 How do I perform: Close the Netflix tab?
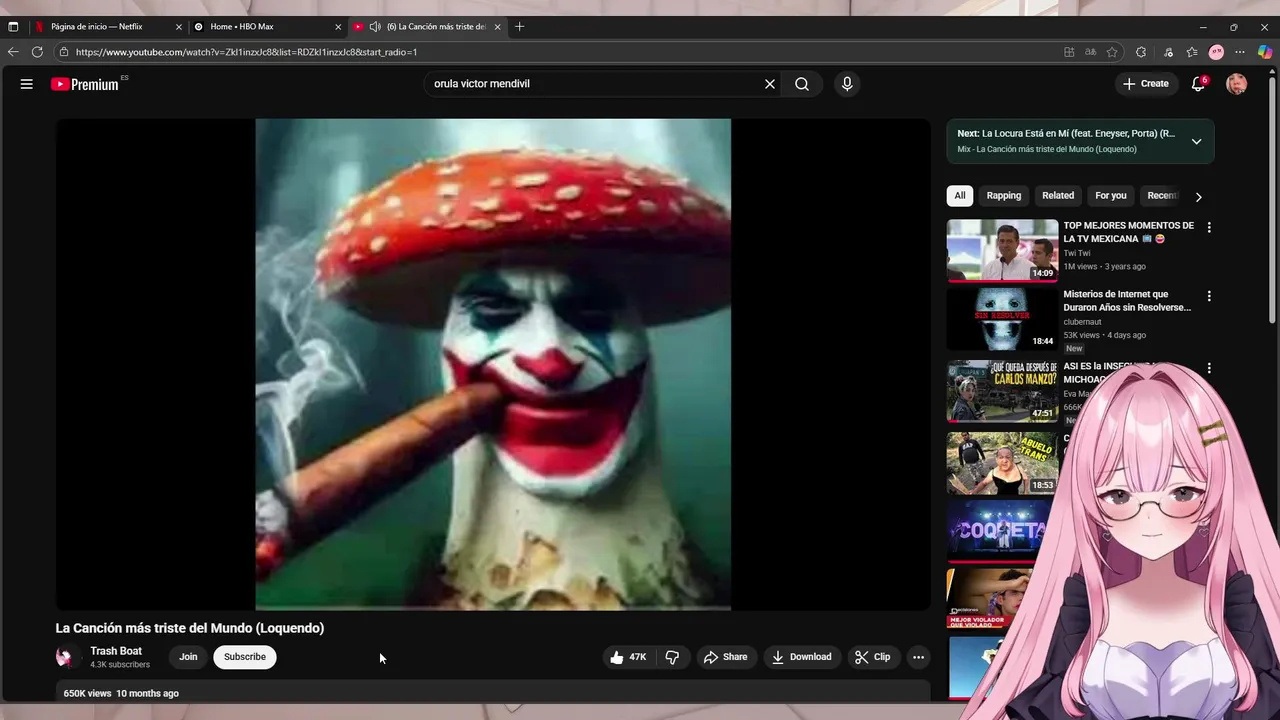(x=179, y=27)
